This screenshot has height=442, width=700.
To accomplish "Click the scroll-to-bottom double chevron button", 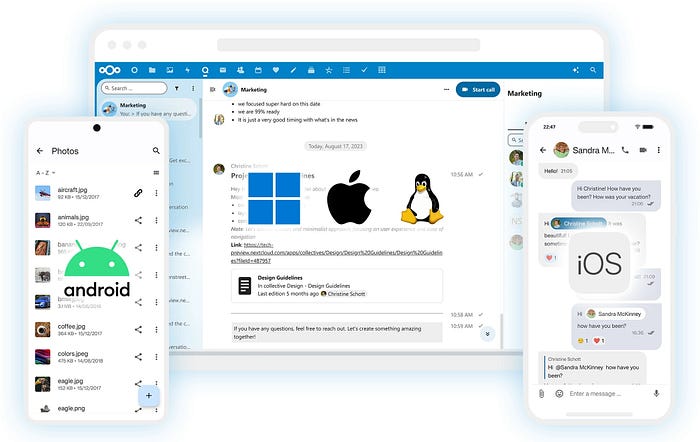I will tap(488, 334).
